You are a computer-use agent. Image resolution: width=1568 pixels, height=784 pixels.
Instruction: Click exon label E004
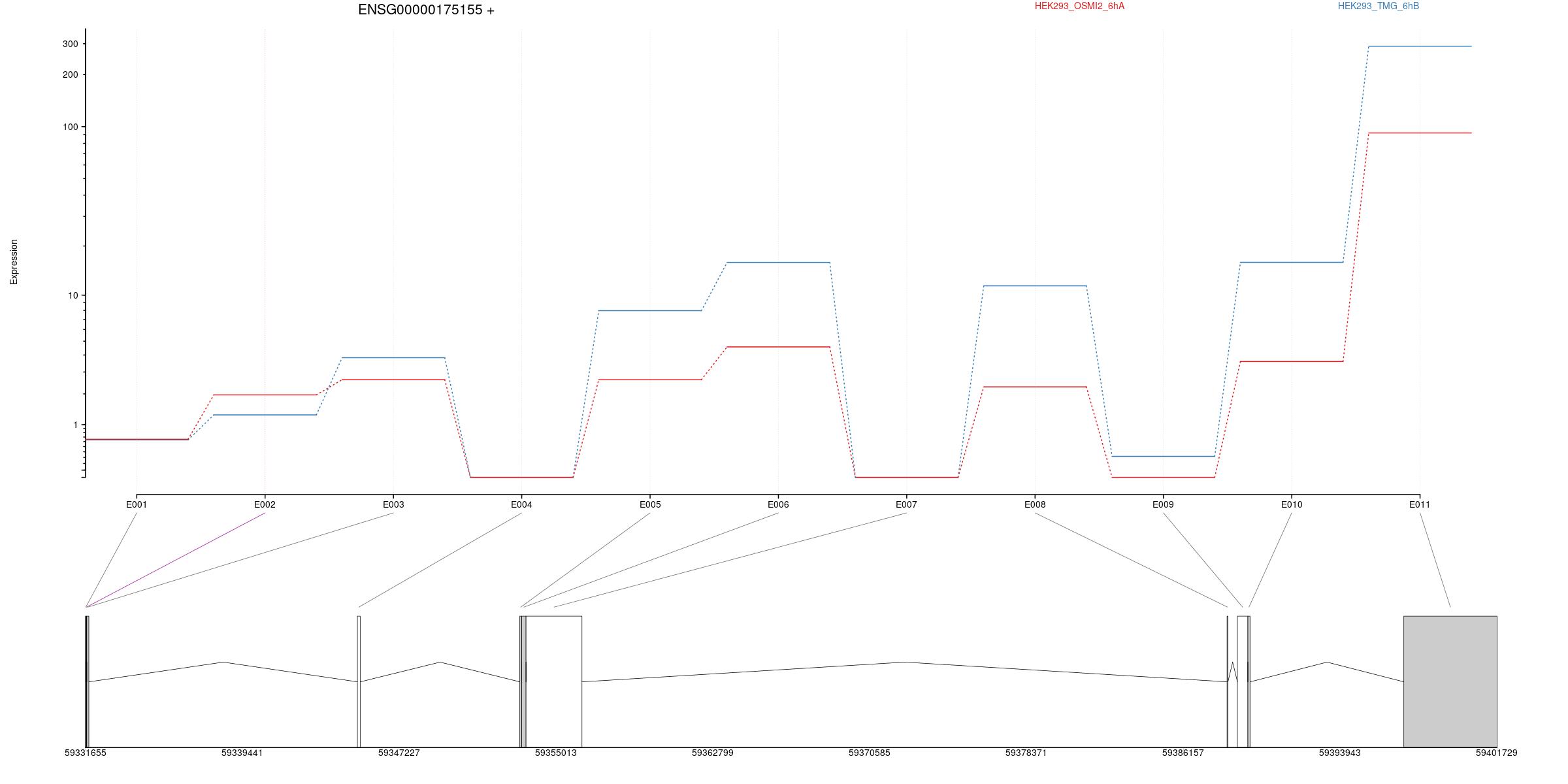tap(521, 504)
